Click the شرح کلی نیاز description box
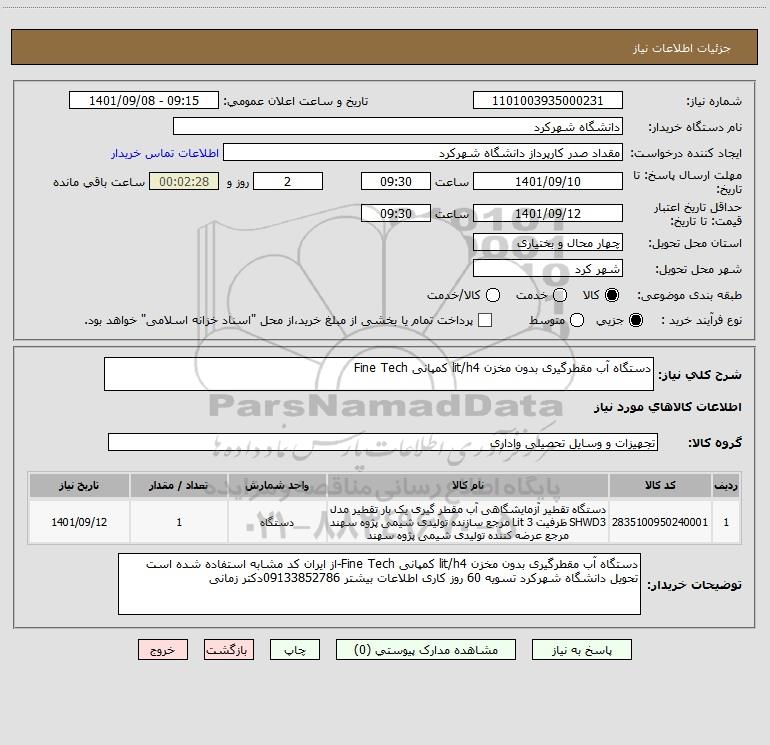This screenshot has width=770, height=745. coord(379,374)
